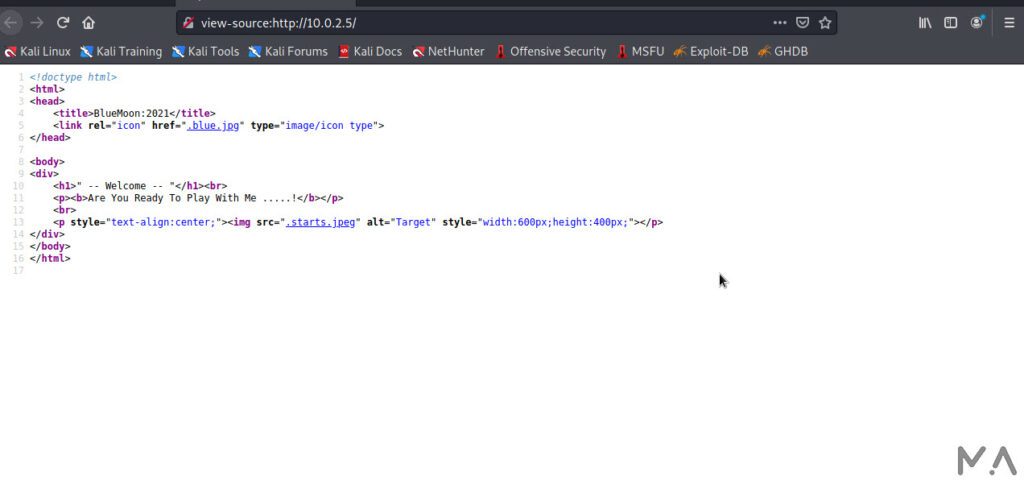Click the Forward navigation arrow
The height and width of the screenshot is (497, 1024).
pos(37,22)
